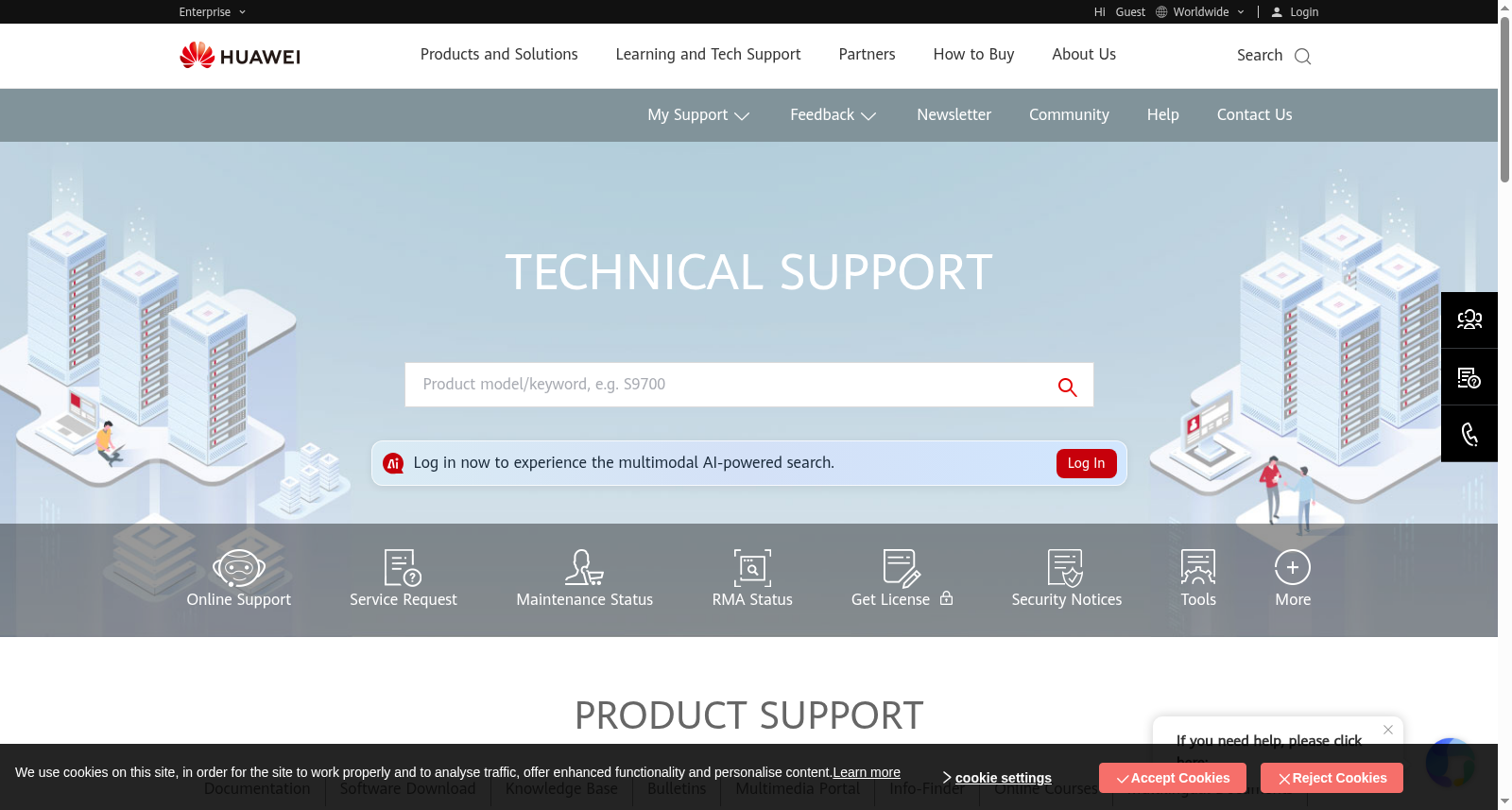
Task: Open Products and Solutions menu
Action: [499, 55]
